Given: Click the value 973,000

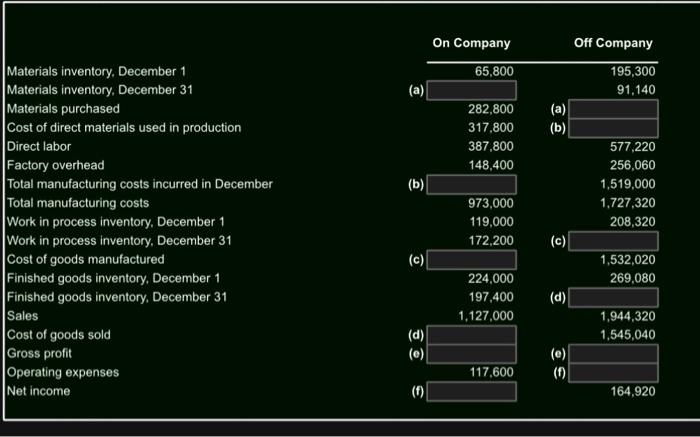Looking at the screenshot, I should (491, 203).
